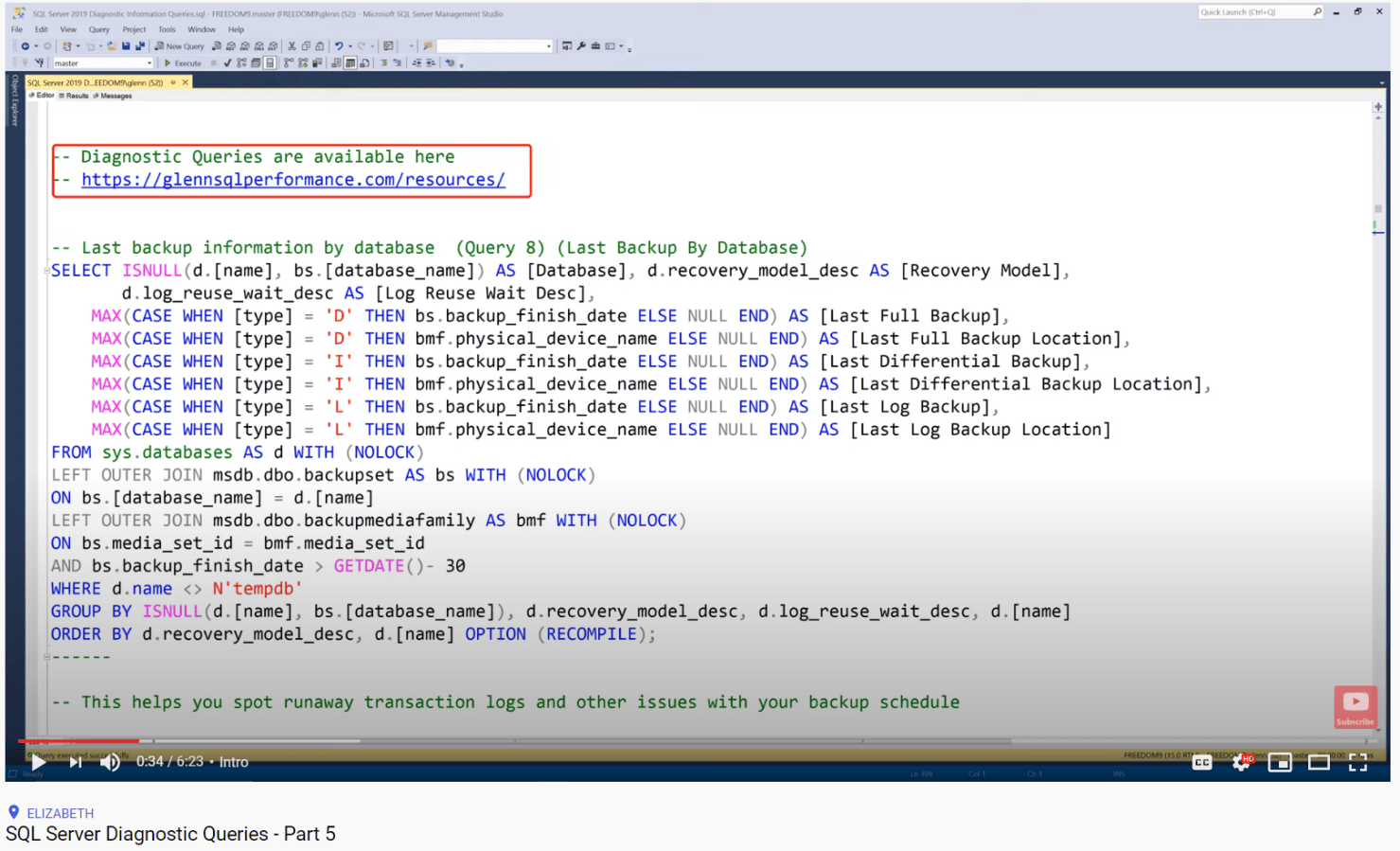Open the glennsqlperformance.com resources link
Screen dimensions: 1400x851
tap(293, 180)
